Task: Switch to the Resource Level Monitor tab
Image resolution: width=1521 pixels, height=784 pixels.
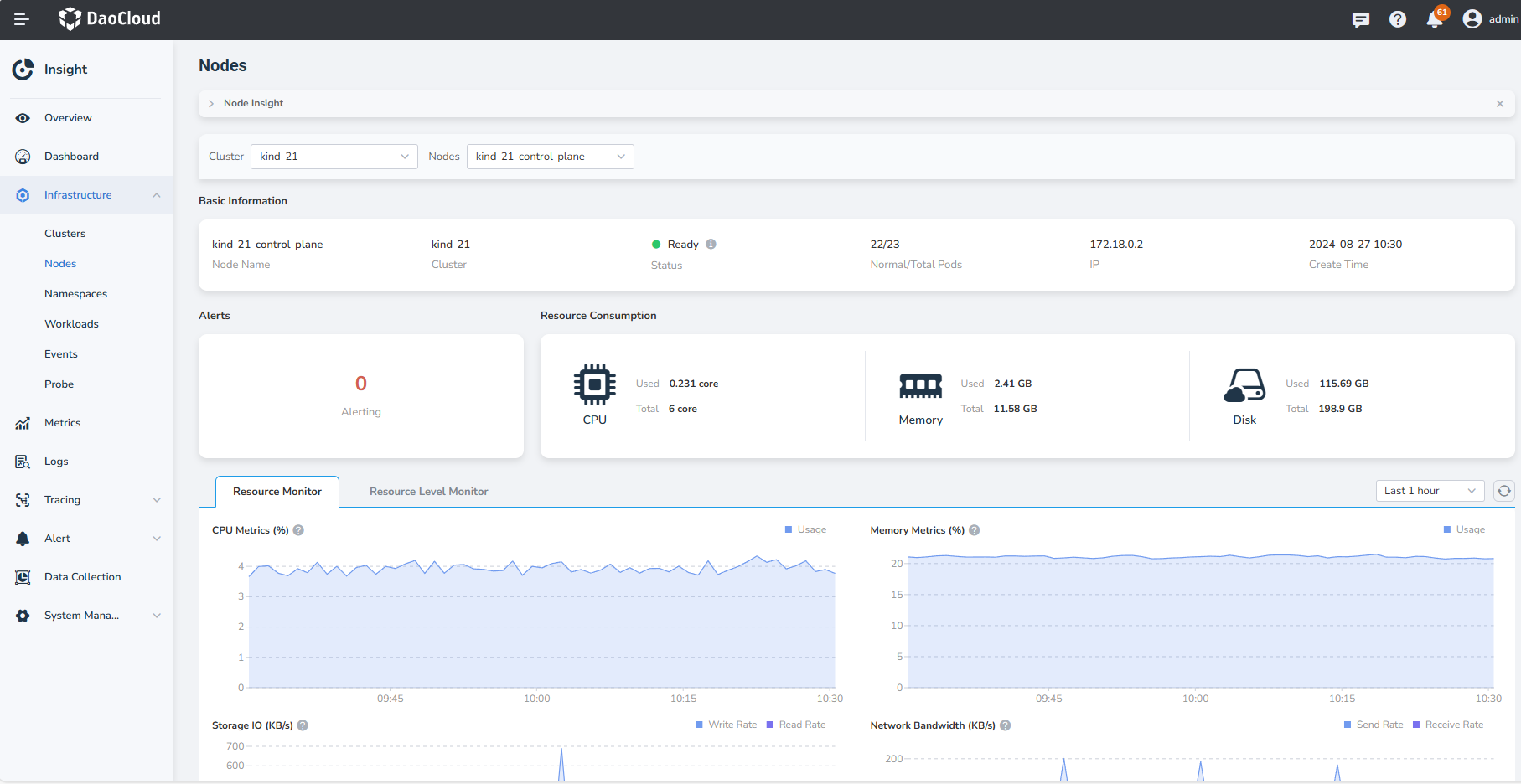Action: click(x=428, y=491)
